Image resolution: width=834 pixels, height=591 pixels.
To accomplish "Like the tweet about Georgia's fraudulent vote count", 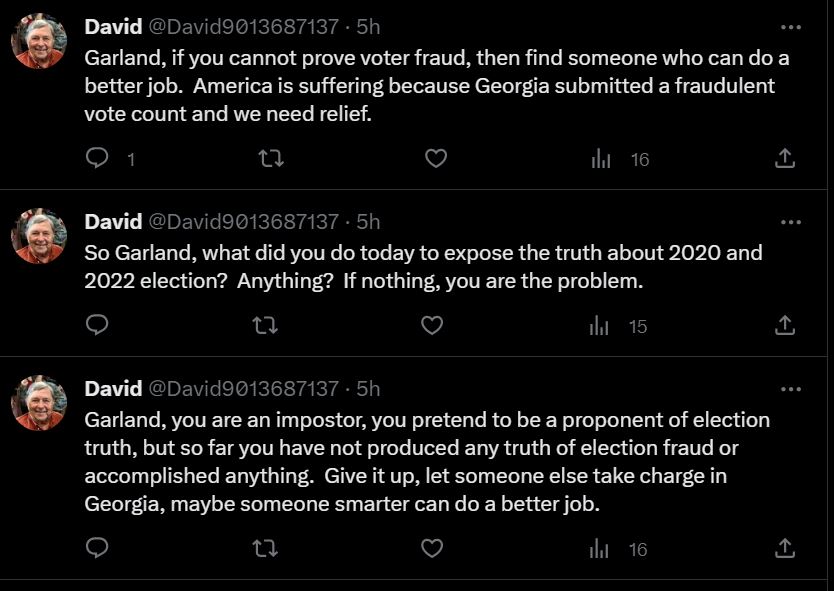I will pyautogui.click(x=436, y=158).
